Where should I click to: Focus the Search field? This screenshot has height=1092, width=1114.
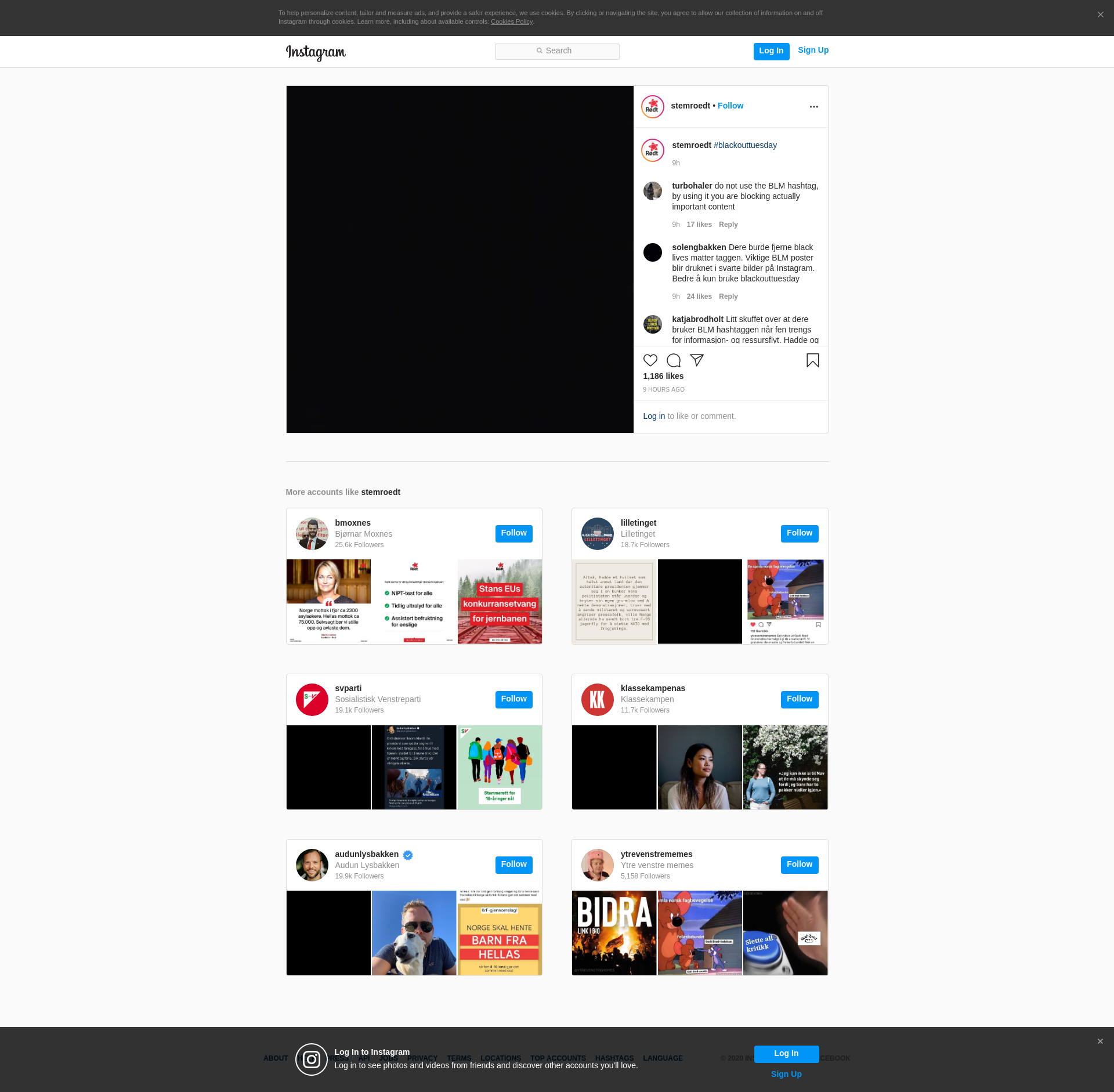tap(557, 51)
